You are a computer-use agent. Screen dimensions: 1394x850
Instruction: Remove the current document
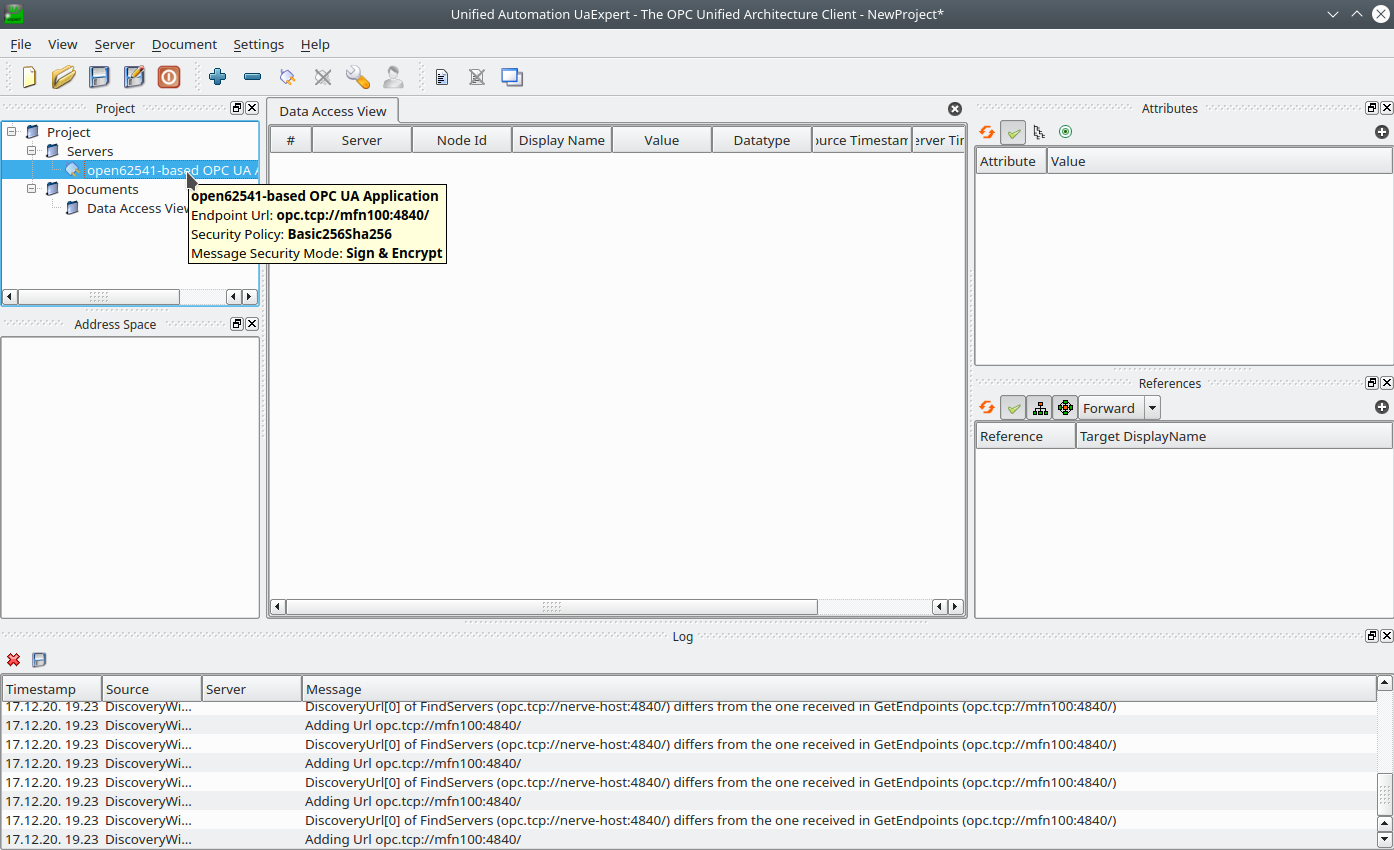click(x=477, y=77)
